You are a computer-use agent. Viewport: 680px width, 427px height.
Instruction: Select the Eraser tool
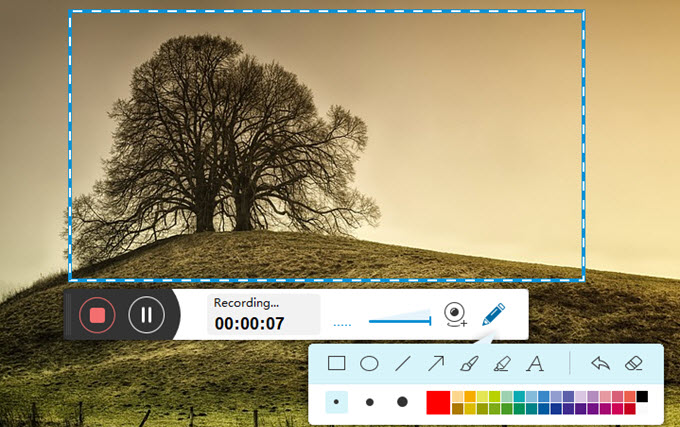tap(634, 363)
